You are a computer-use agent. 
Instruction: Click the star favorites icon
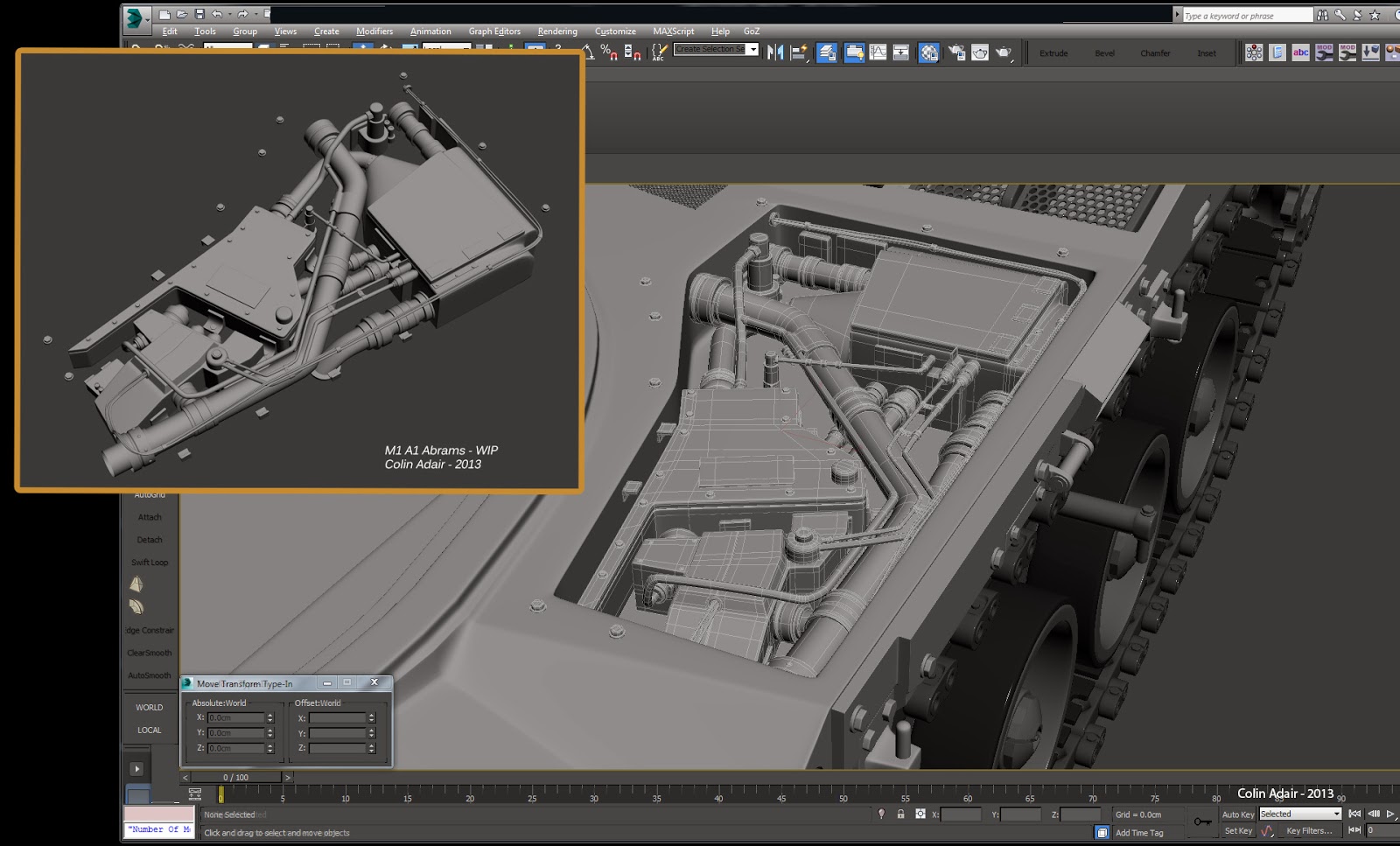(1375, 15)
